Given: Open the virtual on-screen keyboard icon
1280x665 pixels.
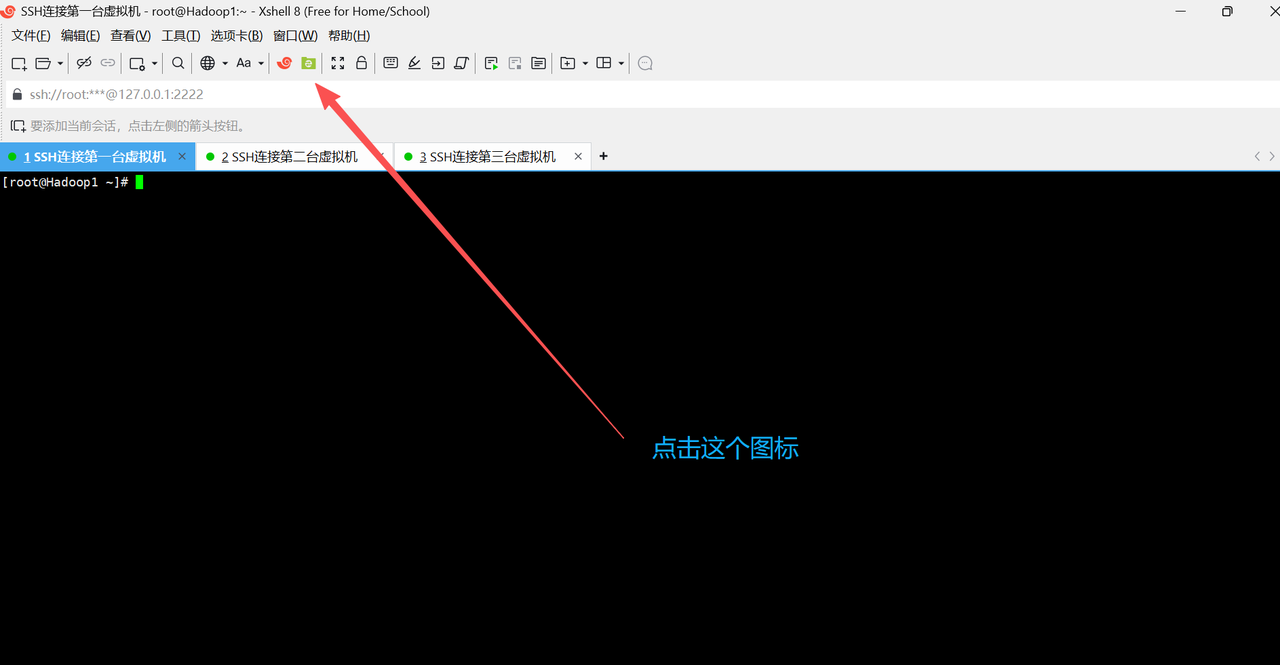Looking at the screenshot, I should coord(390,63).
